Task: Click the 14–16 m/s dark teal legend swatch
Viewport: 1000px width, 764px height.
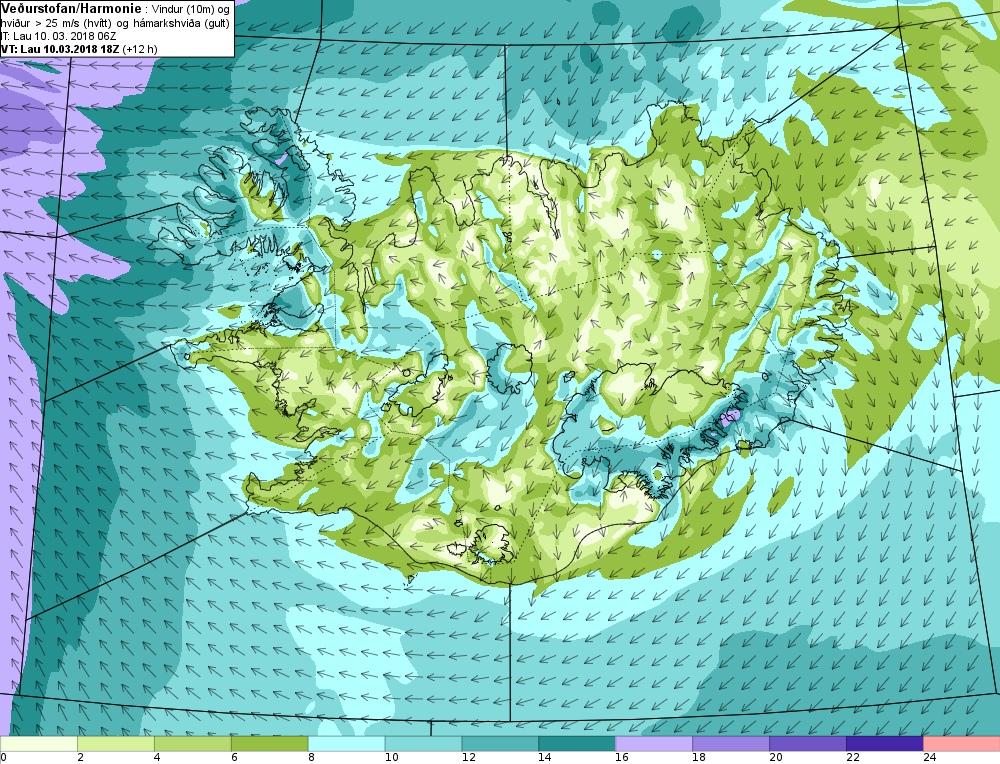Action: (577, 744)
